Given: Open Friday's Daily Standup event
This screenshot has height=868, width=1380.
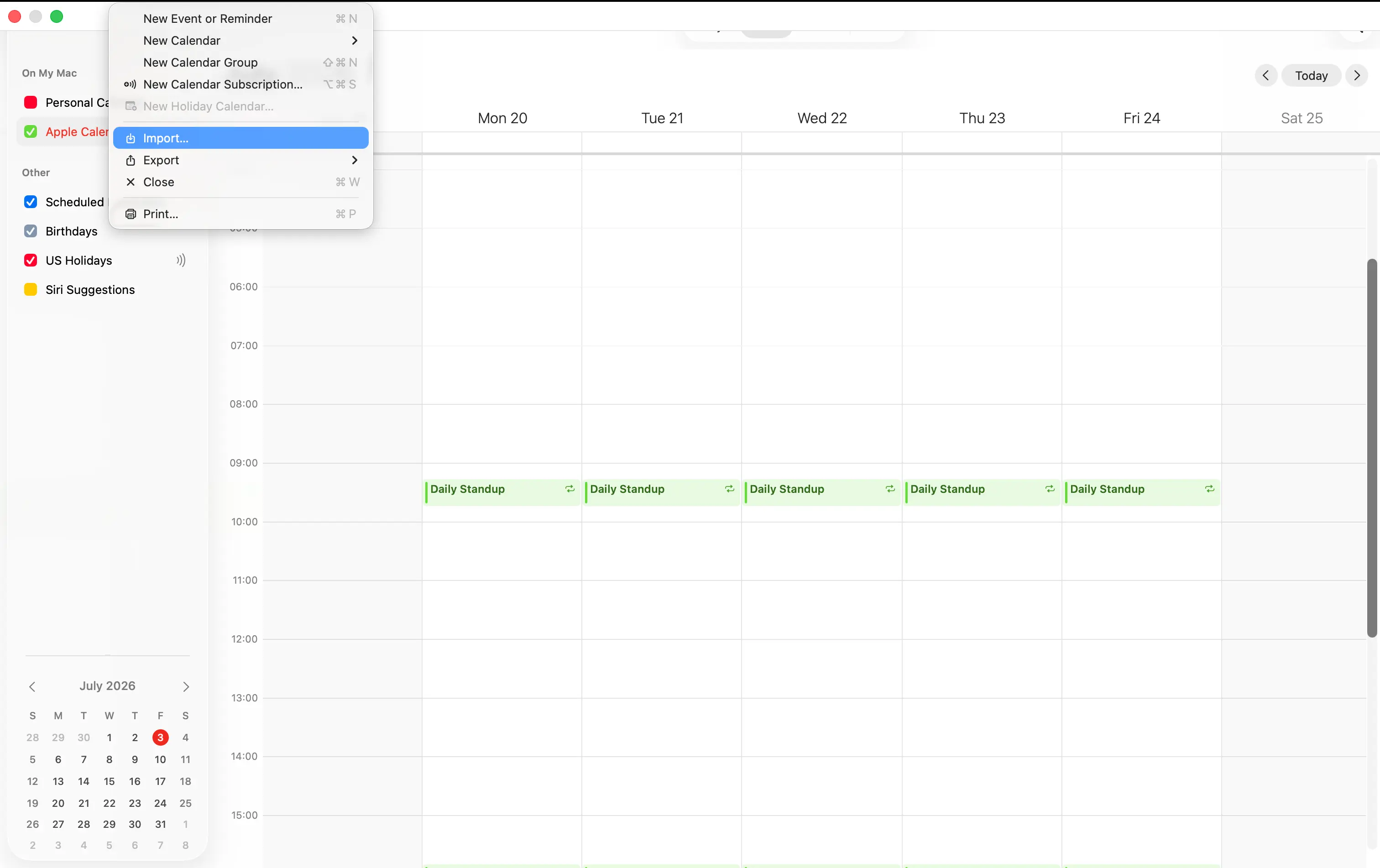Looking at the screenshot, I should tap(1142, 492).
